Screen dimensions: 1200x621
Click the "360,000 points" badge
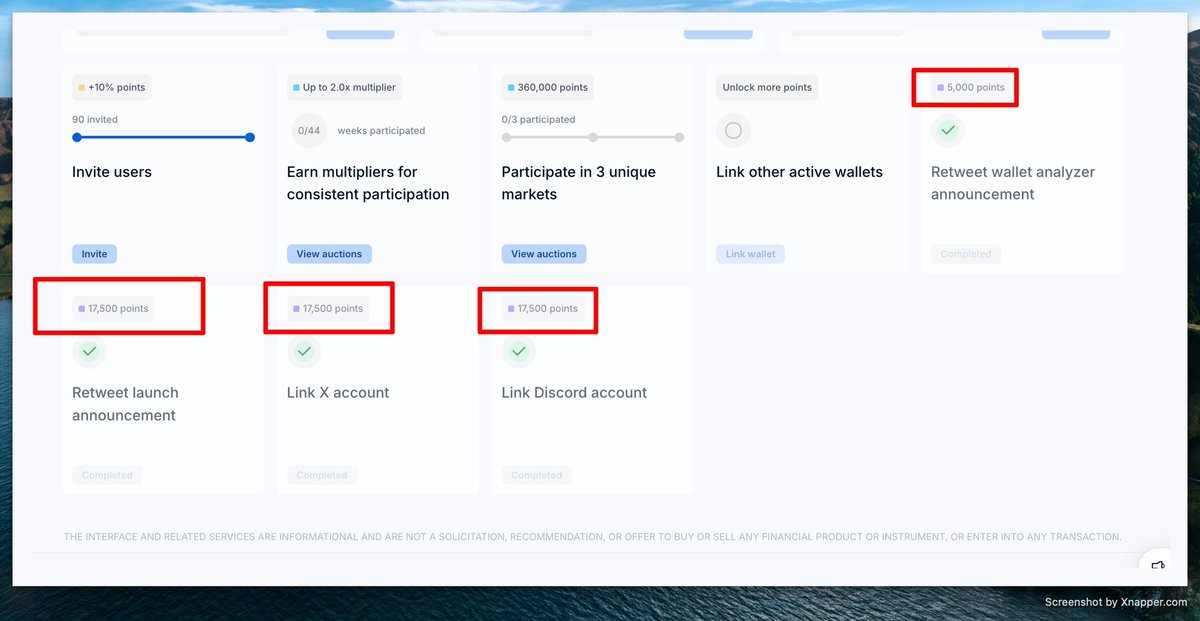546,87
